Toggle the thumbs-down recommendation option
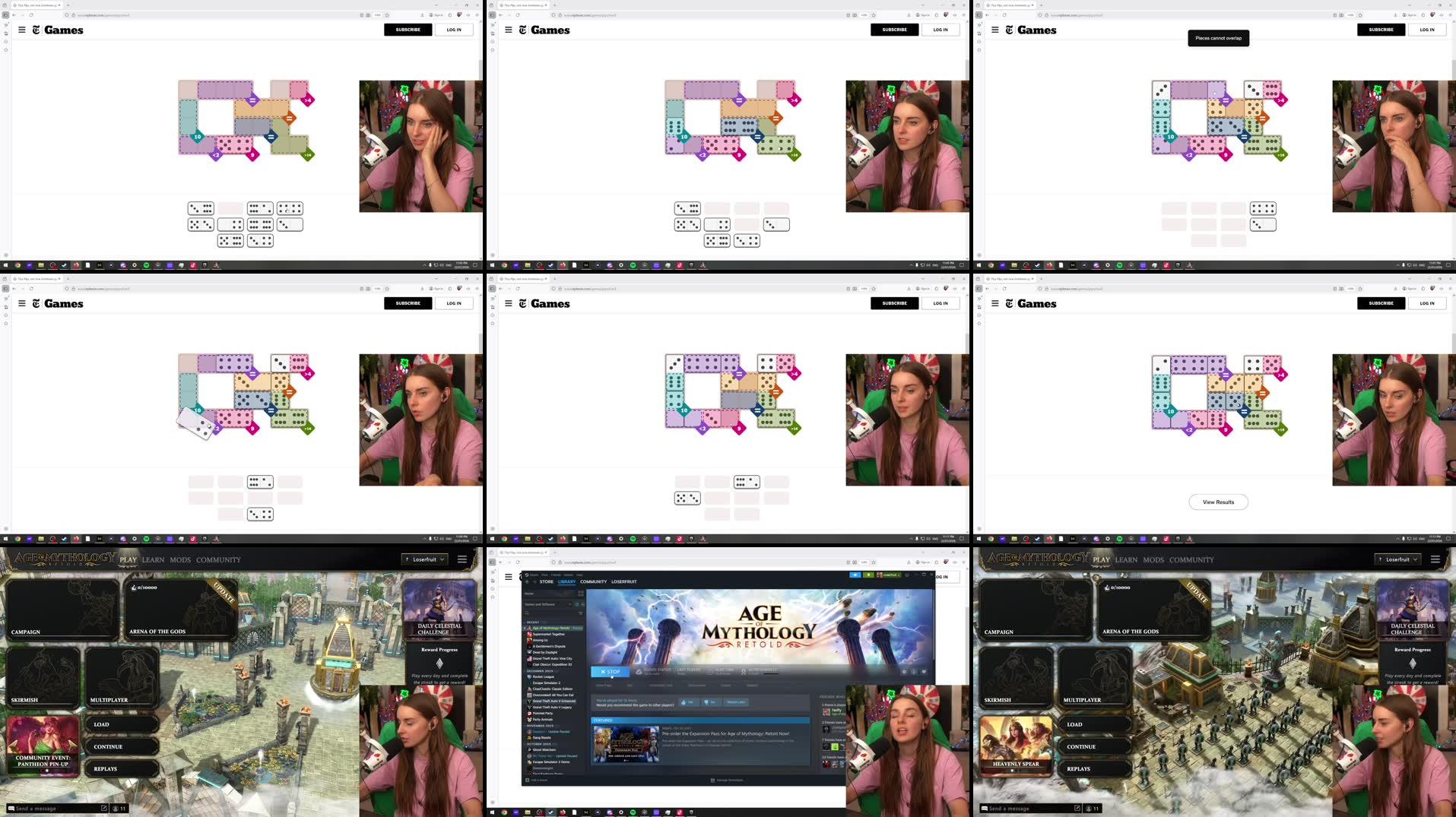The image size is (1456, 817). pyautogui.click(x=709, y=702)
